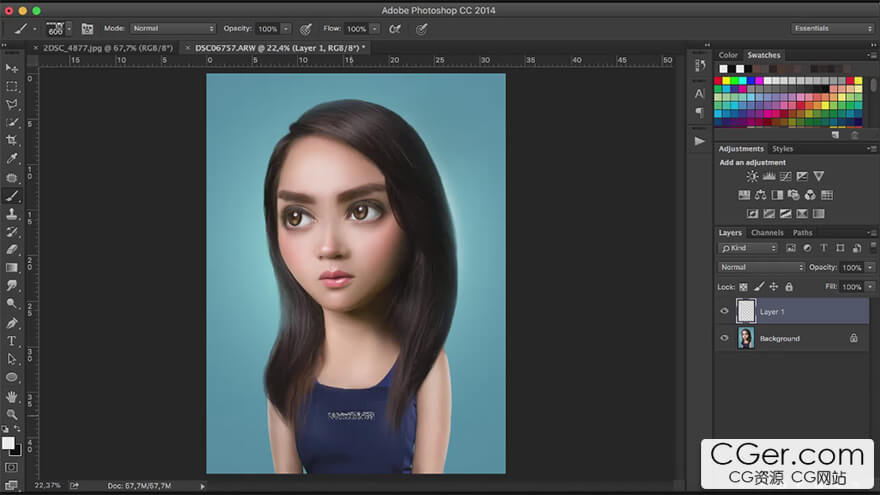The height and width of the screenshot is (495, 880).
Task: Select the Clone Stamp tool
Action: tap(11, 214)
